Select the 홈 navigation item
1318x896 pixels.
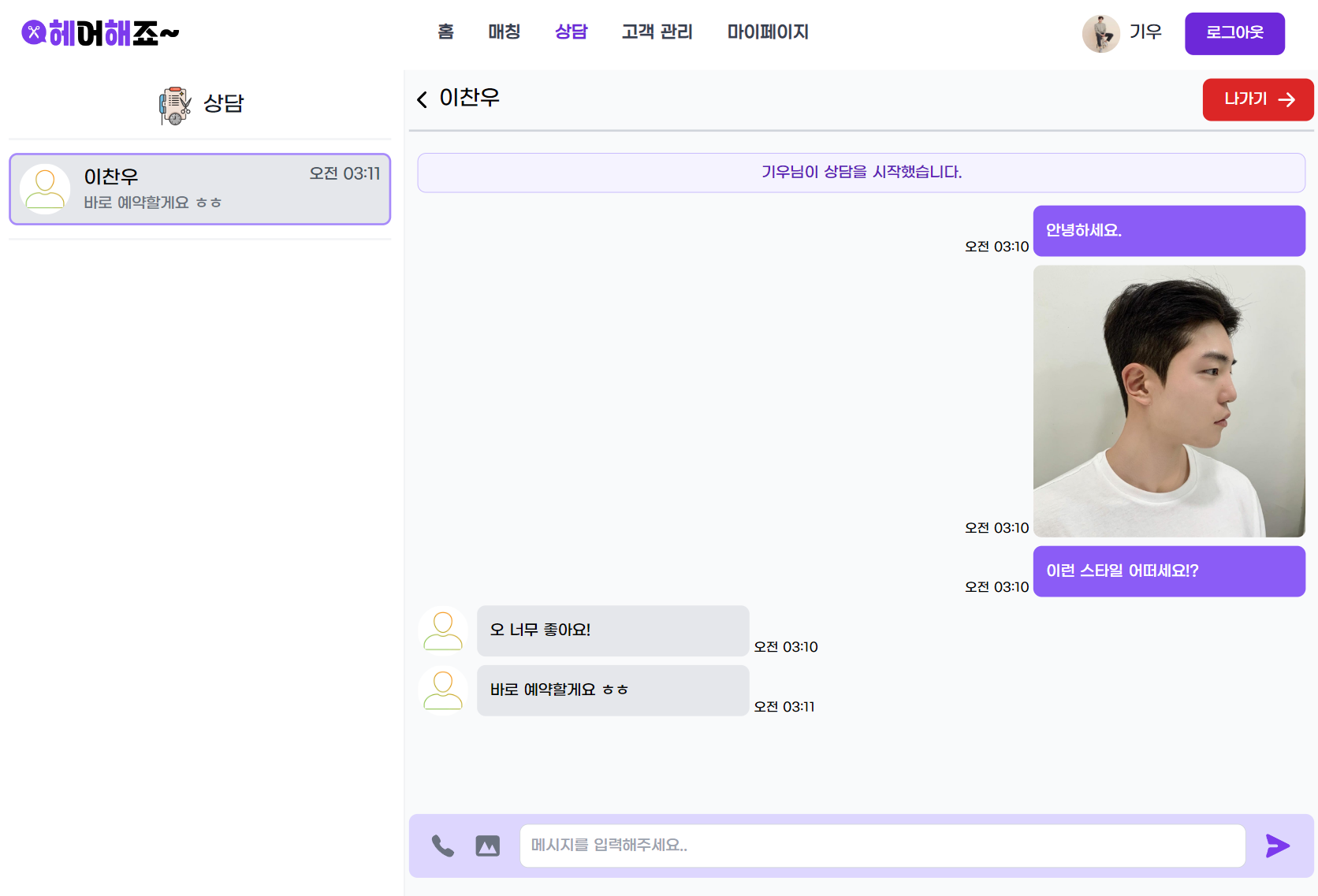tap(445, 32)
